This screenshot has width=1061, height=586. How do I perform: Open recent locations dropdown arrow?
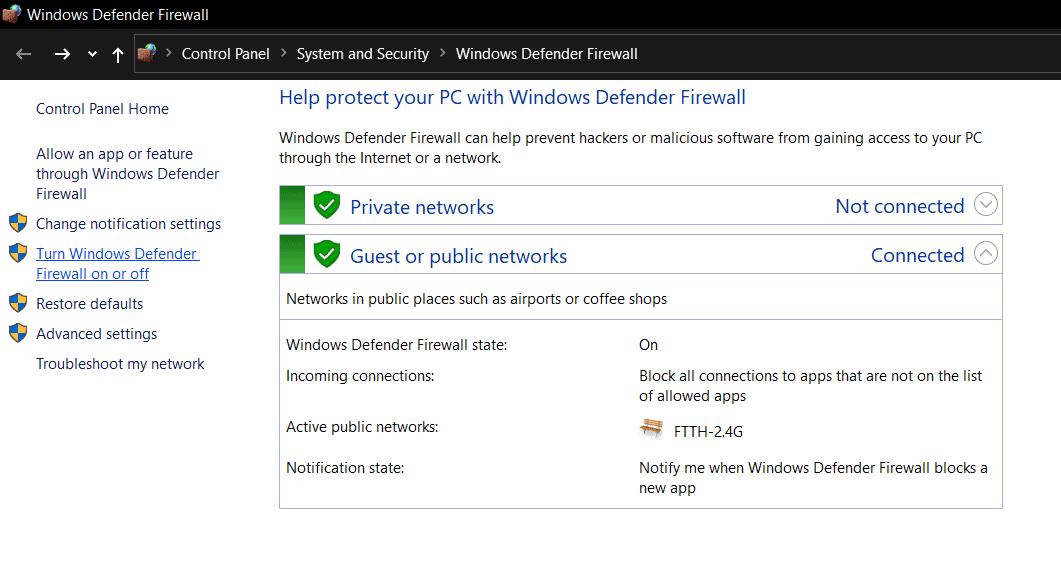coord(92,54)
